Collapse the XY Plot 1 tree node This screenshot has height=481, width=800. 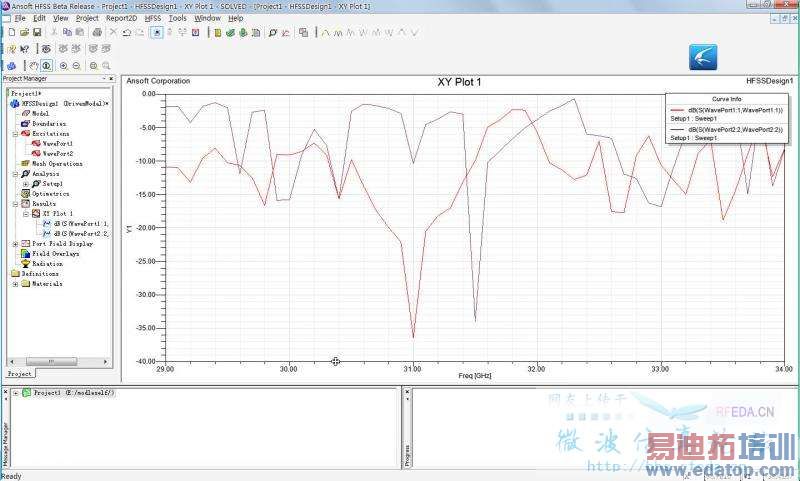click(26, 214)
